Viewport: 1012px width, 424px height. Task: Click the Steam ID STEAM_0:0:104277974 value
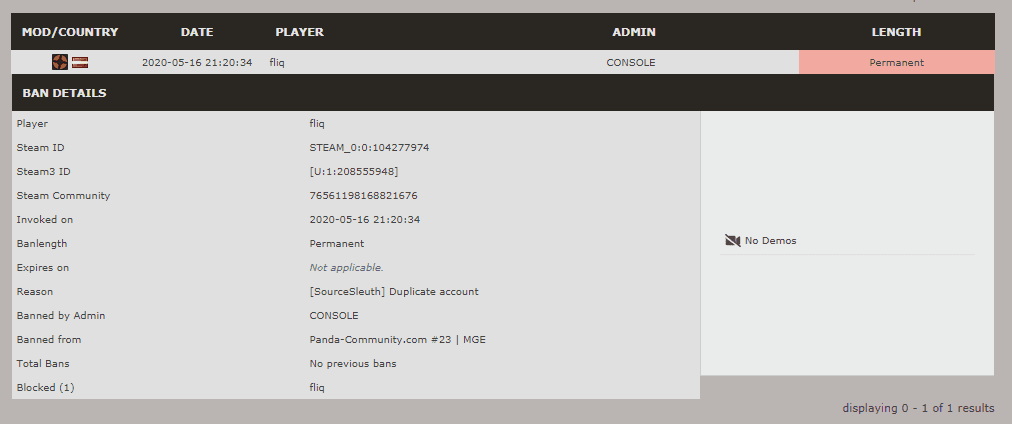[369, 148]
